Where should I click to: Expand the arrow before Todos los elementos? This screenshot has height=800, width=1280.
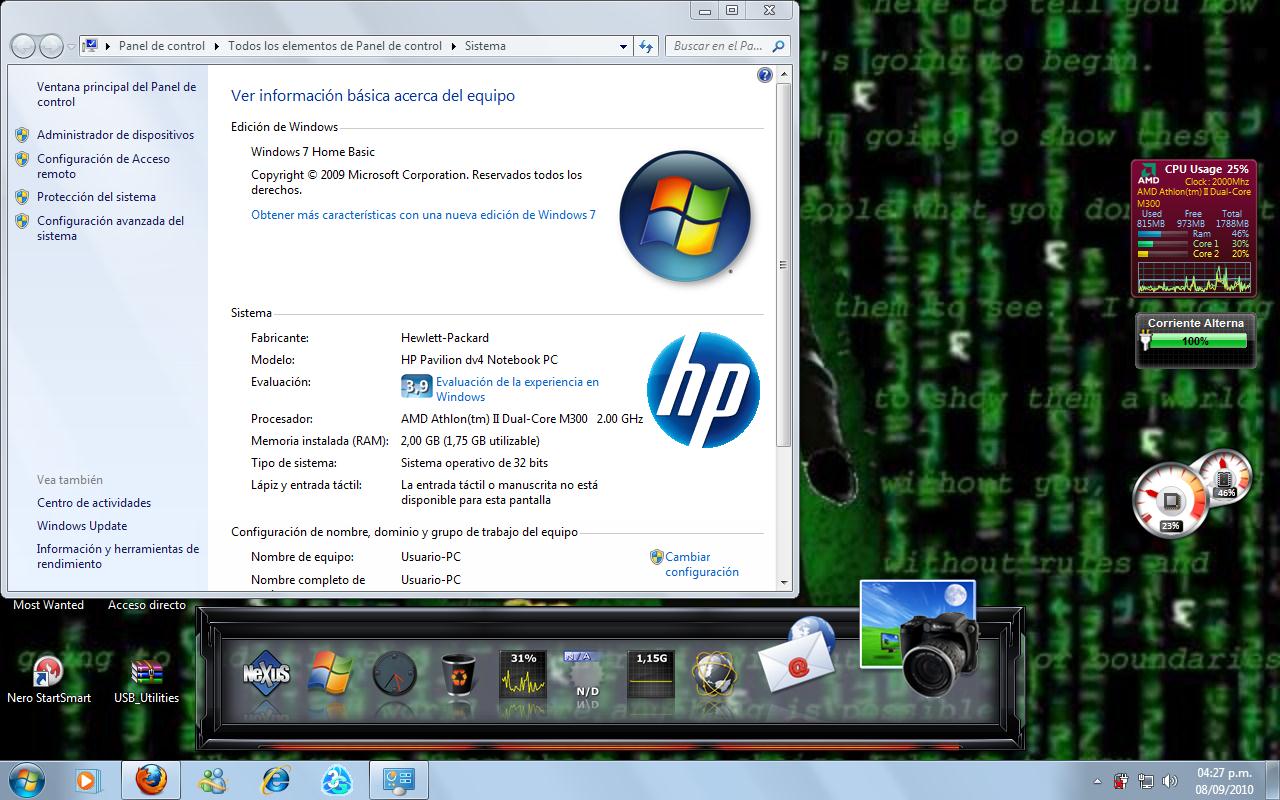coord(218,46)
